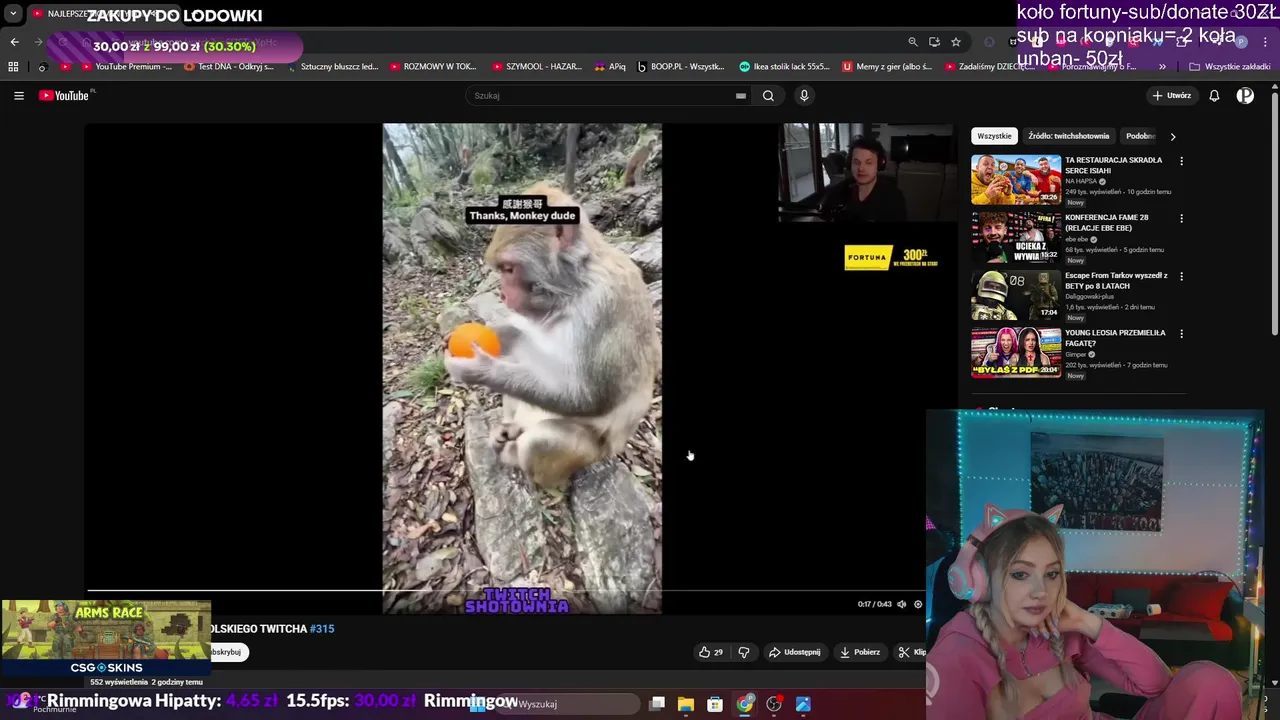Open BOOP.PL bookmark
The image size is (1280, 720).
point(681,67)
